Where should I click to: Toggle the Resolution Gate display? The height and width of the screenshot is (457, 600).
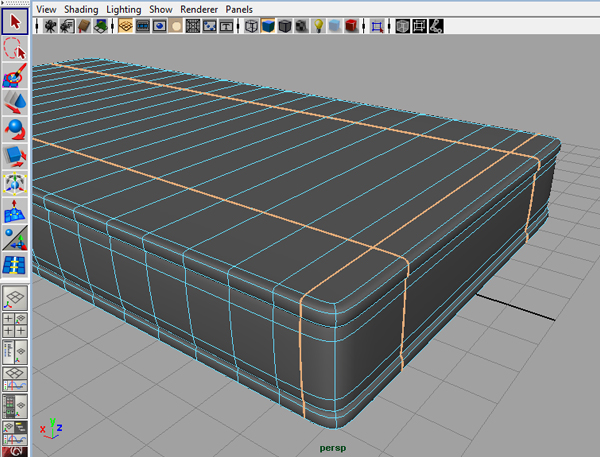(x=159, y=26)
